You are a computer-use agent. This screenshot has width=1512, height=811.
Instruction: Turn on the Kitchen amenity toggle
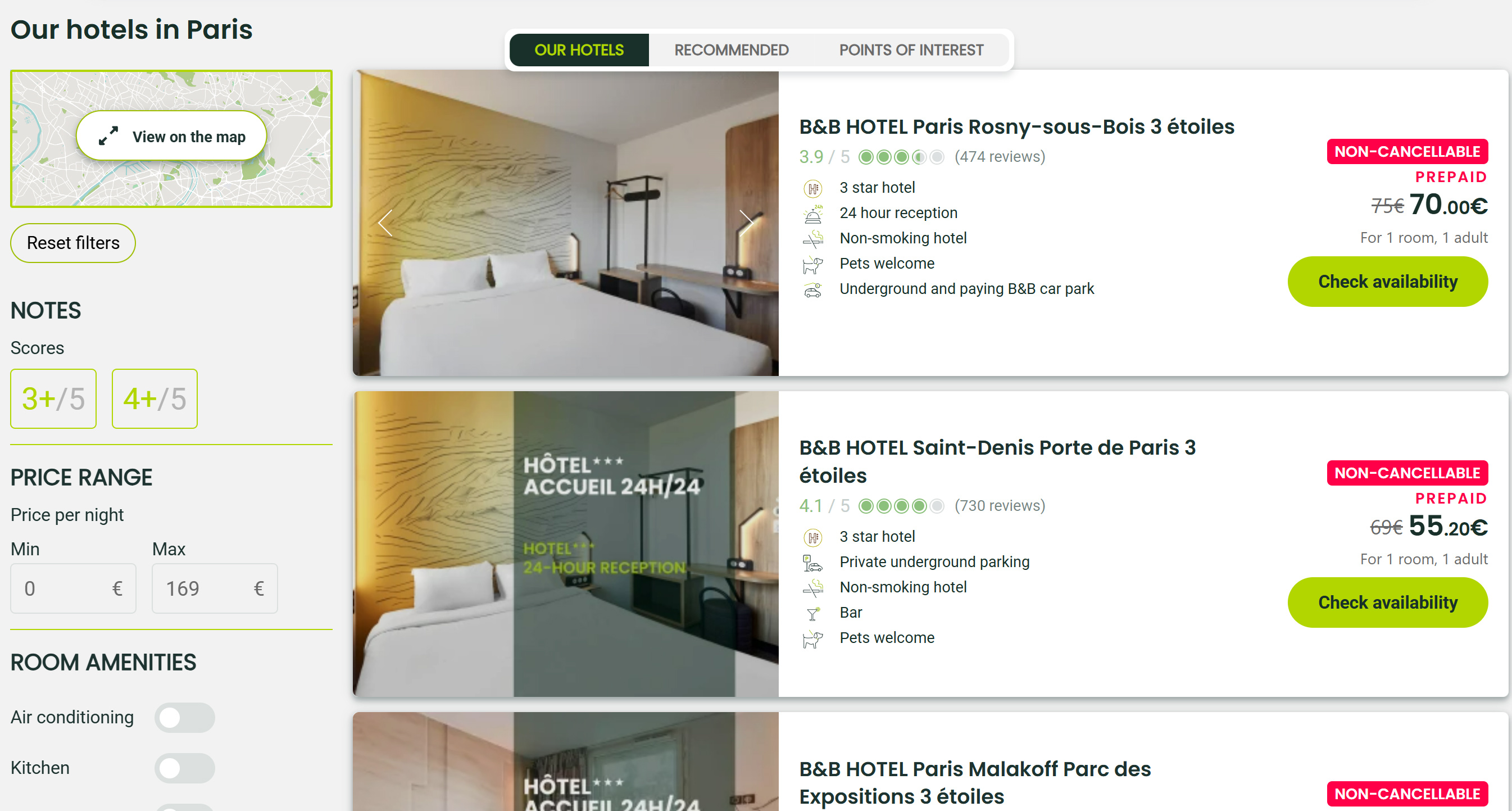click(x=184, y=768)
